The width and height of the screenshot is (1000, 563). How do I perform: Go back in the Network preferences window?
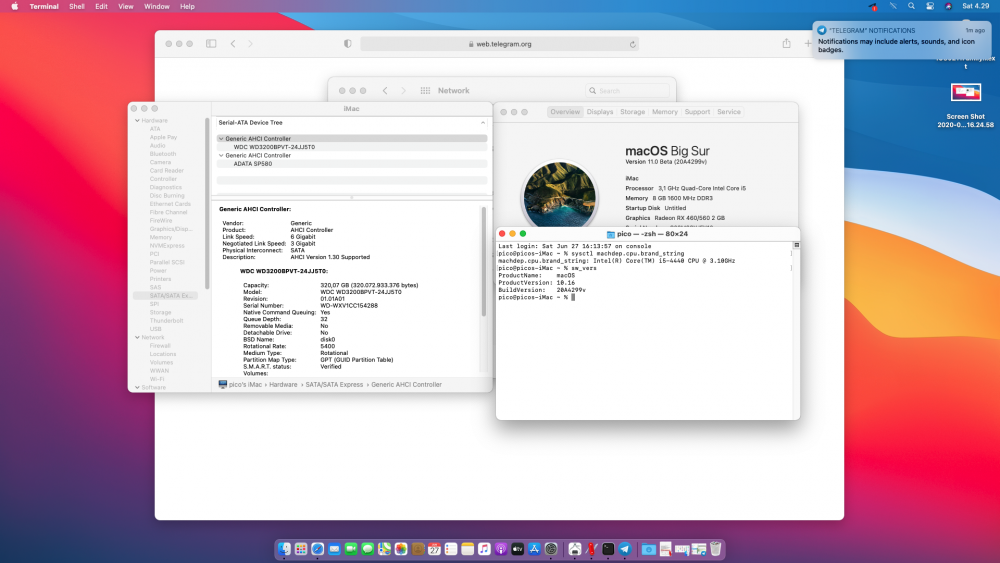385,91
